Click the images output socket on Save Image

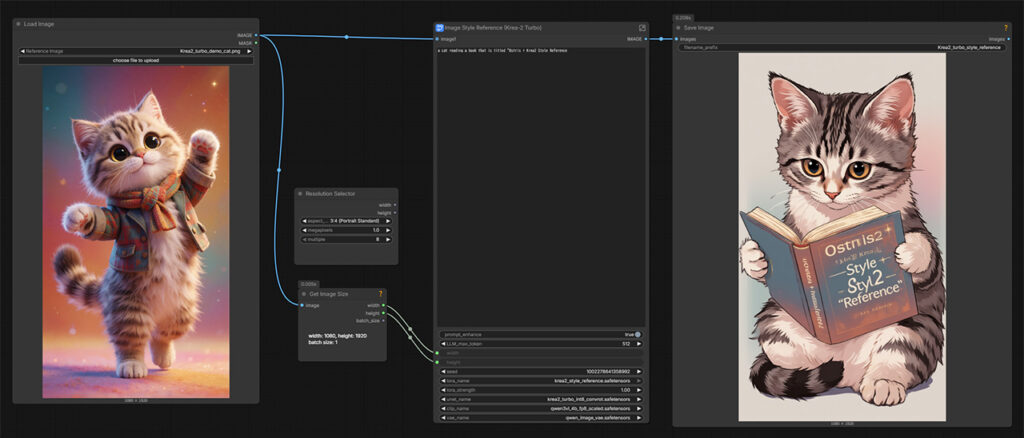pyautogui.click(x=1009, y=39)
